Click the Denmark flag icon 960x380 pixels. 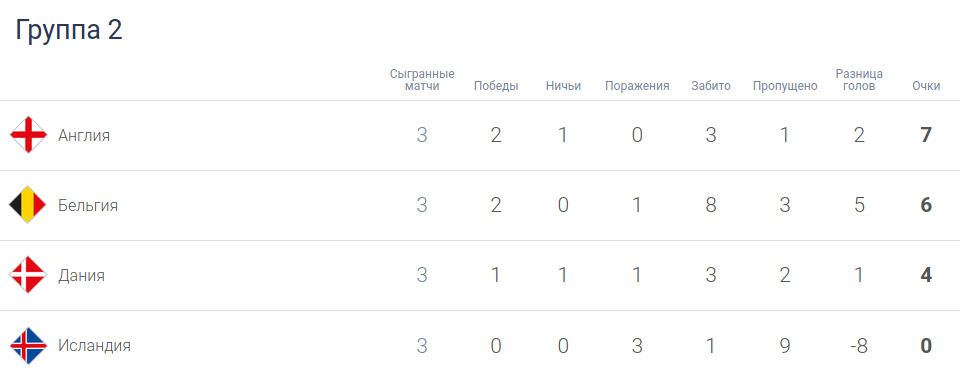(x=28, y=275)
